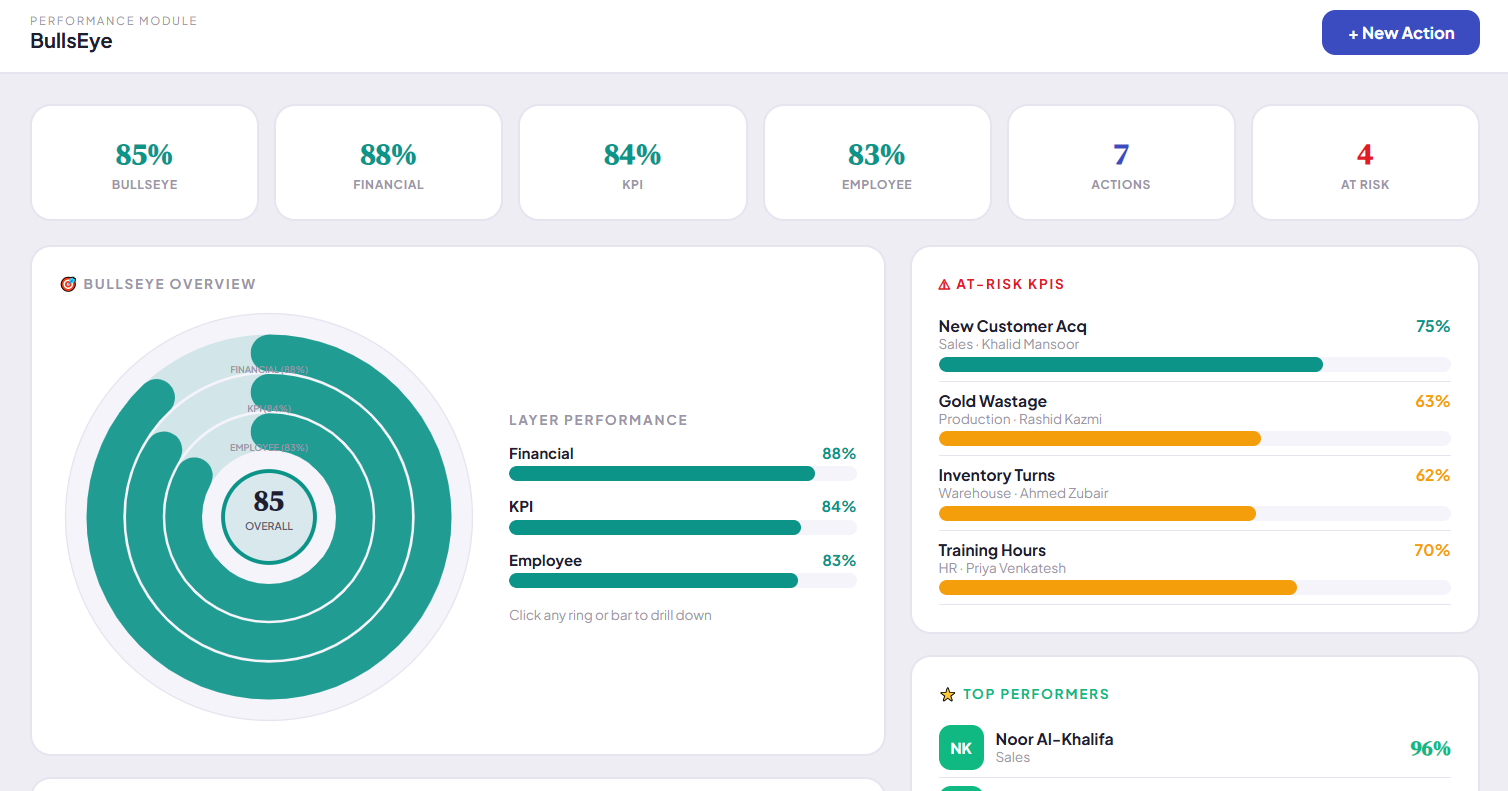Select the NK avatar for Noor Al-Khalifa
The height and width of the screenshot is (791, 1508).
pyautogui.click(x=961, y=748)
